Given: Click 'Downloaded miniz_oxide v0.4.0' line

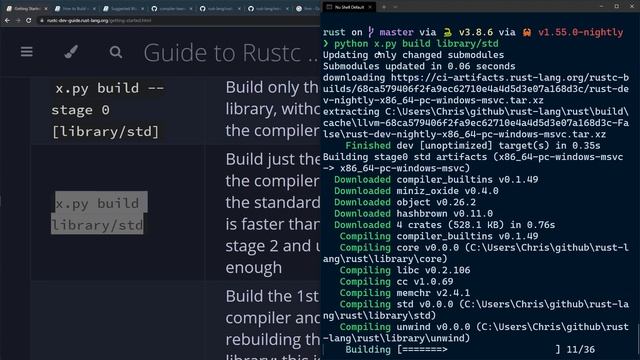Looking at the screenshot, I should pos(416,191).
